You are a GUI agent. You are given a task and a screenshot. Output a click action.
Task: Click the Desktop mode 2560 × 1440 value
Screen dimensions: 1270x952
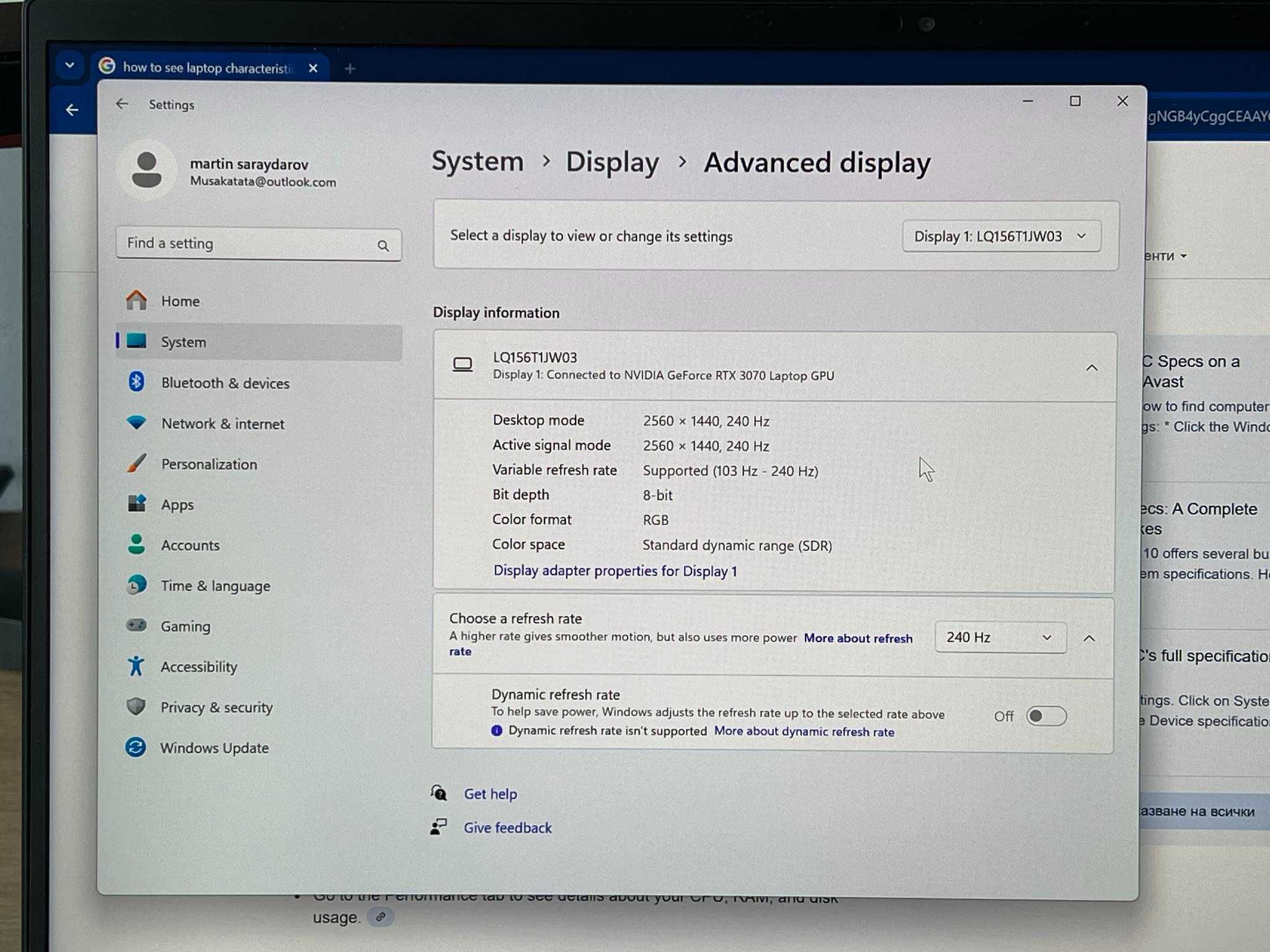[x=706, y=421]
